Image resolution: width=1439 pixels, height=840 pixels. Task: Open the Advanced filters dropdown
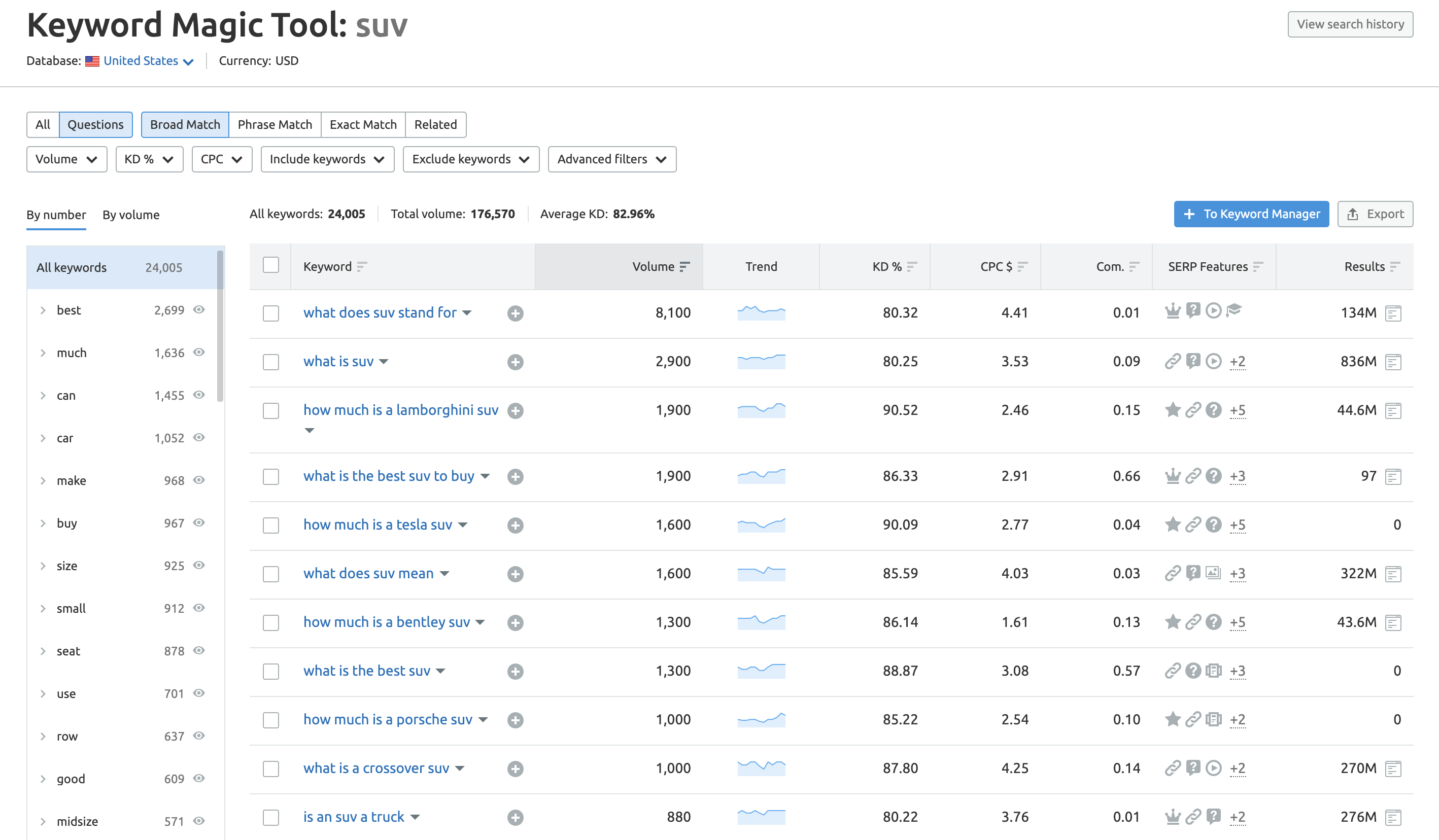pyautogui.click(x=611, y=159)
